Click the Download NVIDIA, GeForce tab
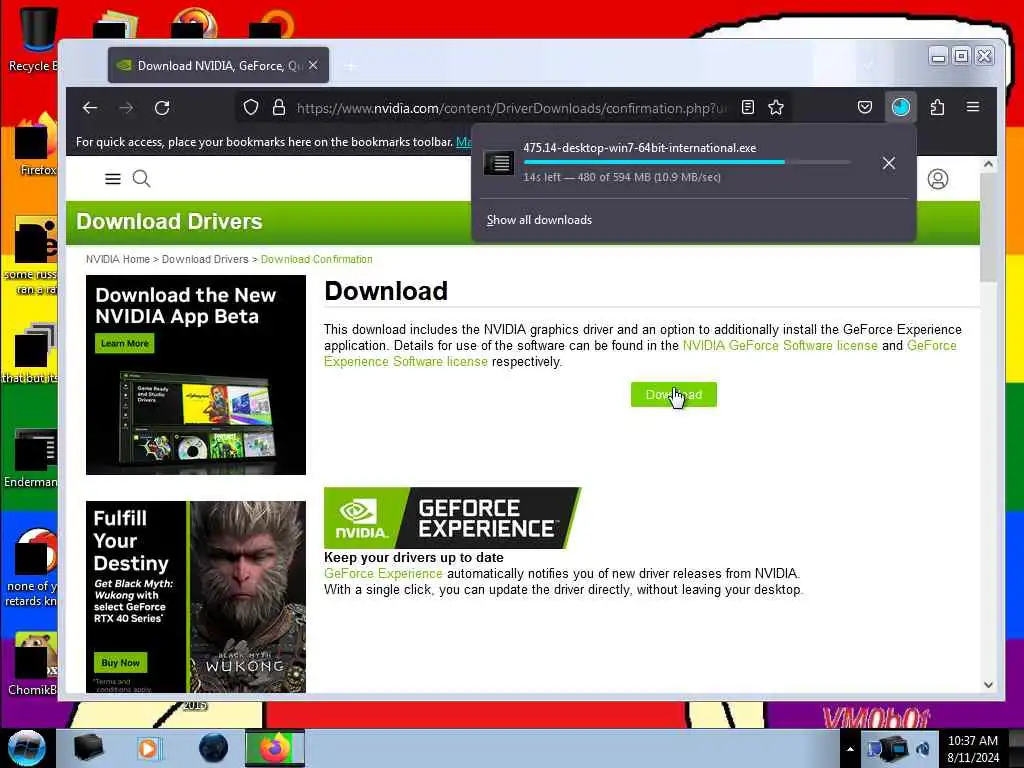The height and width of the screenshot is (768, 1024). click(218, 65)
